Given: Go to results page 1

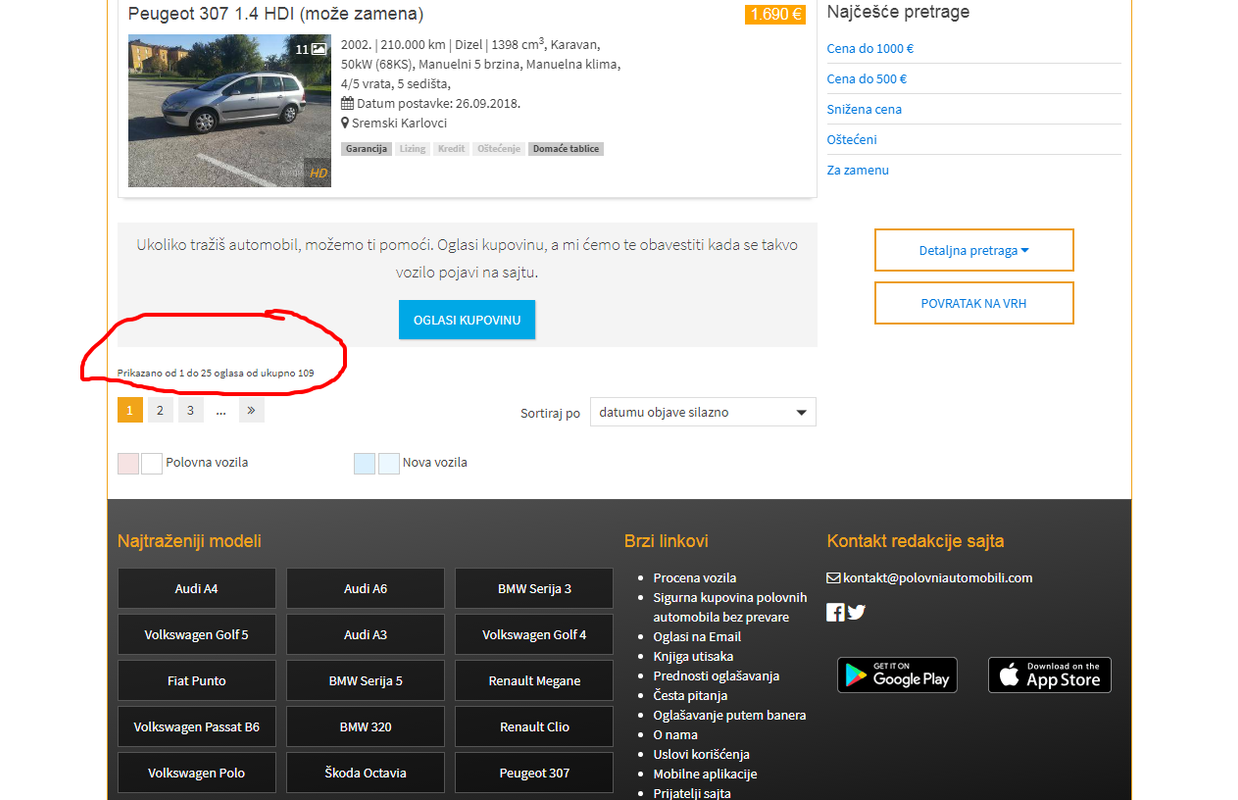Looking at the screenshot, I should [130, 410].
